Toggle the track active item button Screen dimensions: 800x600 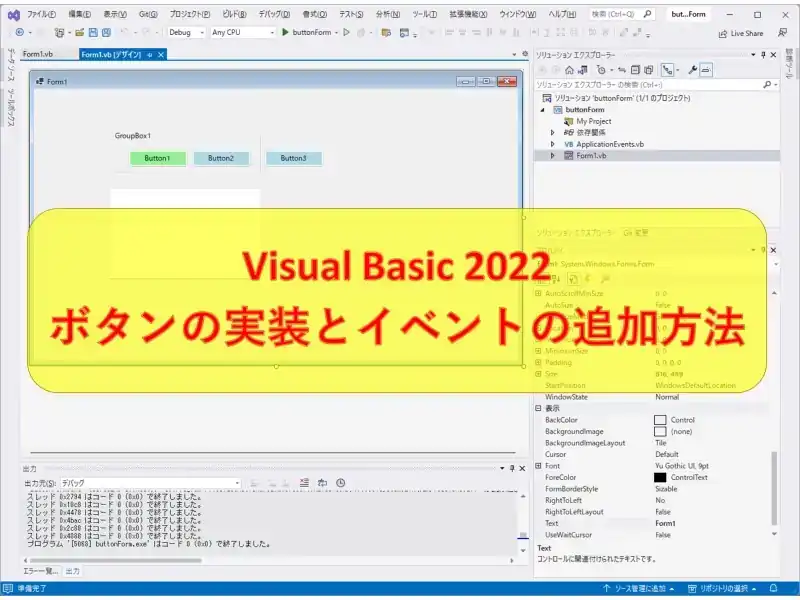[x=667, y=70]
